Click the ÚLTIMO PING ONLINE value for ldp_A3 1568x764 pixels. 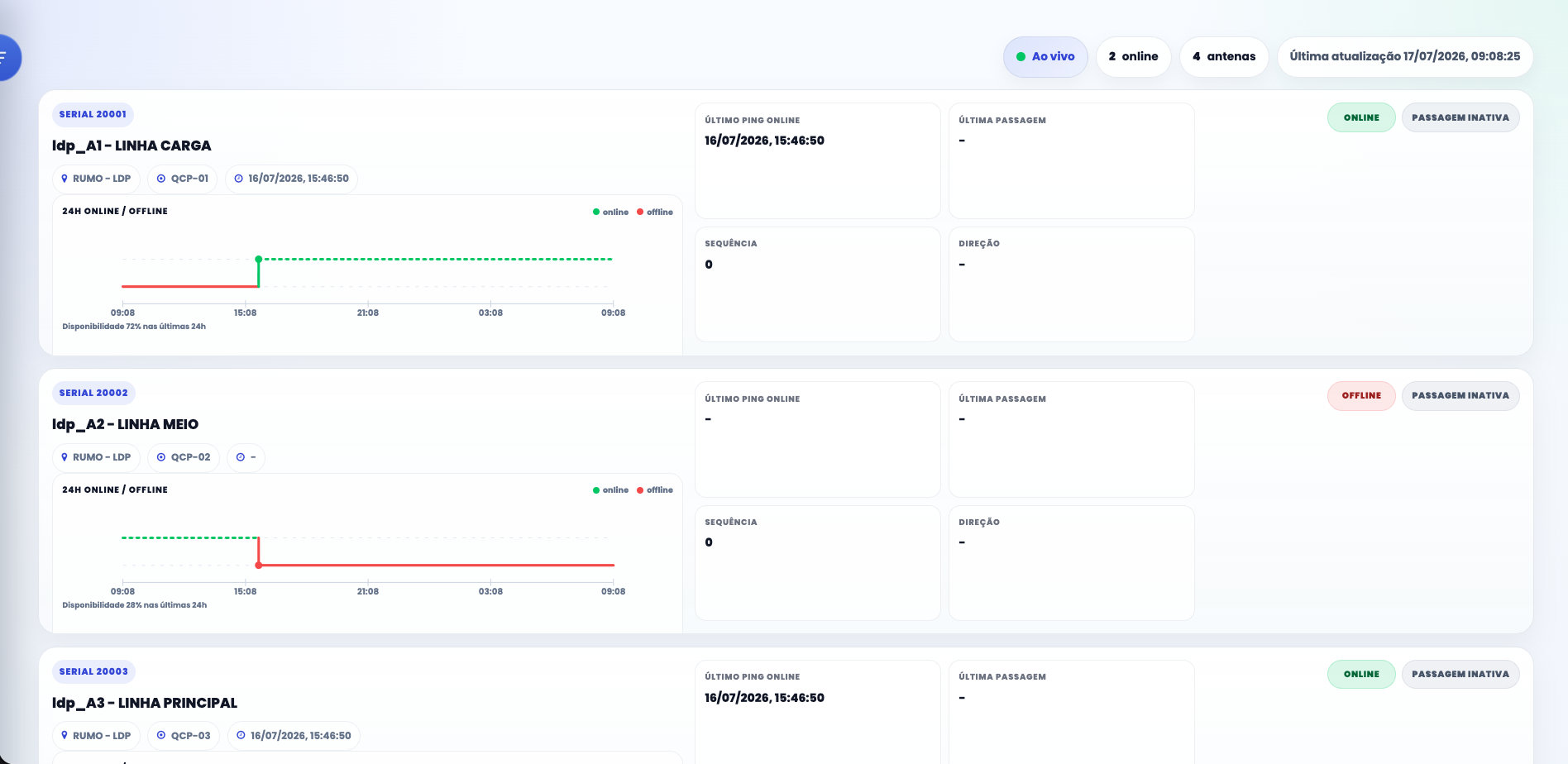pos(764,698)
